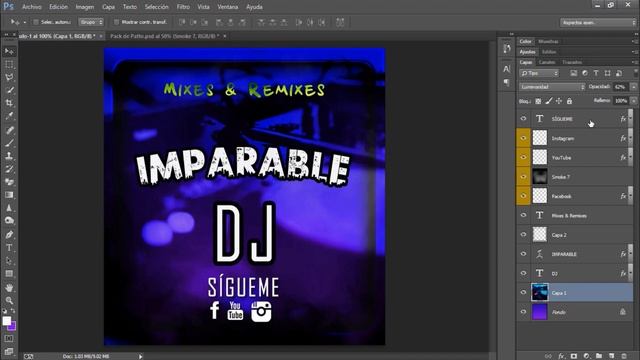Select the Healing Brush tool
The image size is (640, 360).
click(9, 131)
